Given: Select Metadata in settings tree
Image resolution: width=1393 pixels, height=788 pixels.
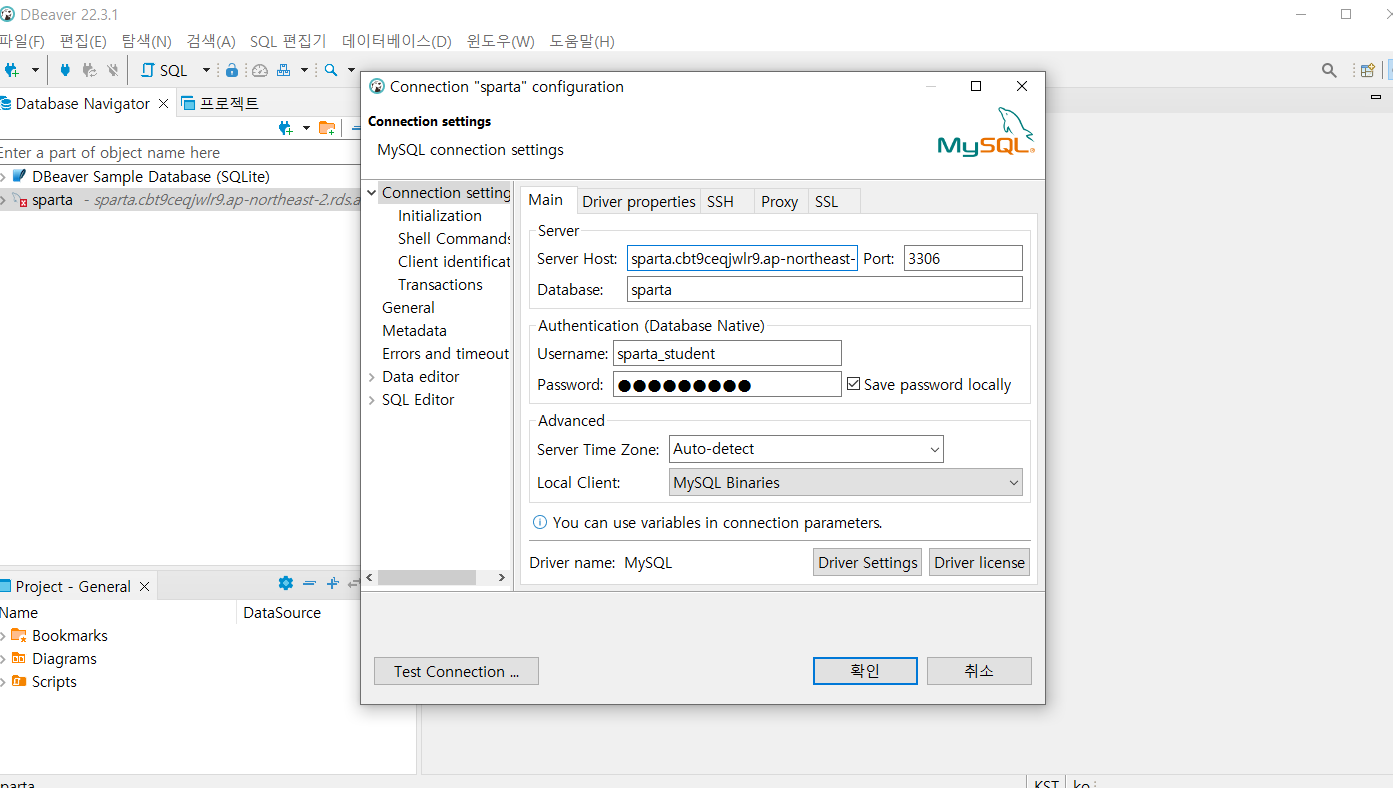Looking at the screenshot, I should coord(414,330).
